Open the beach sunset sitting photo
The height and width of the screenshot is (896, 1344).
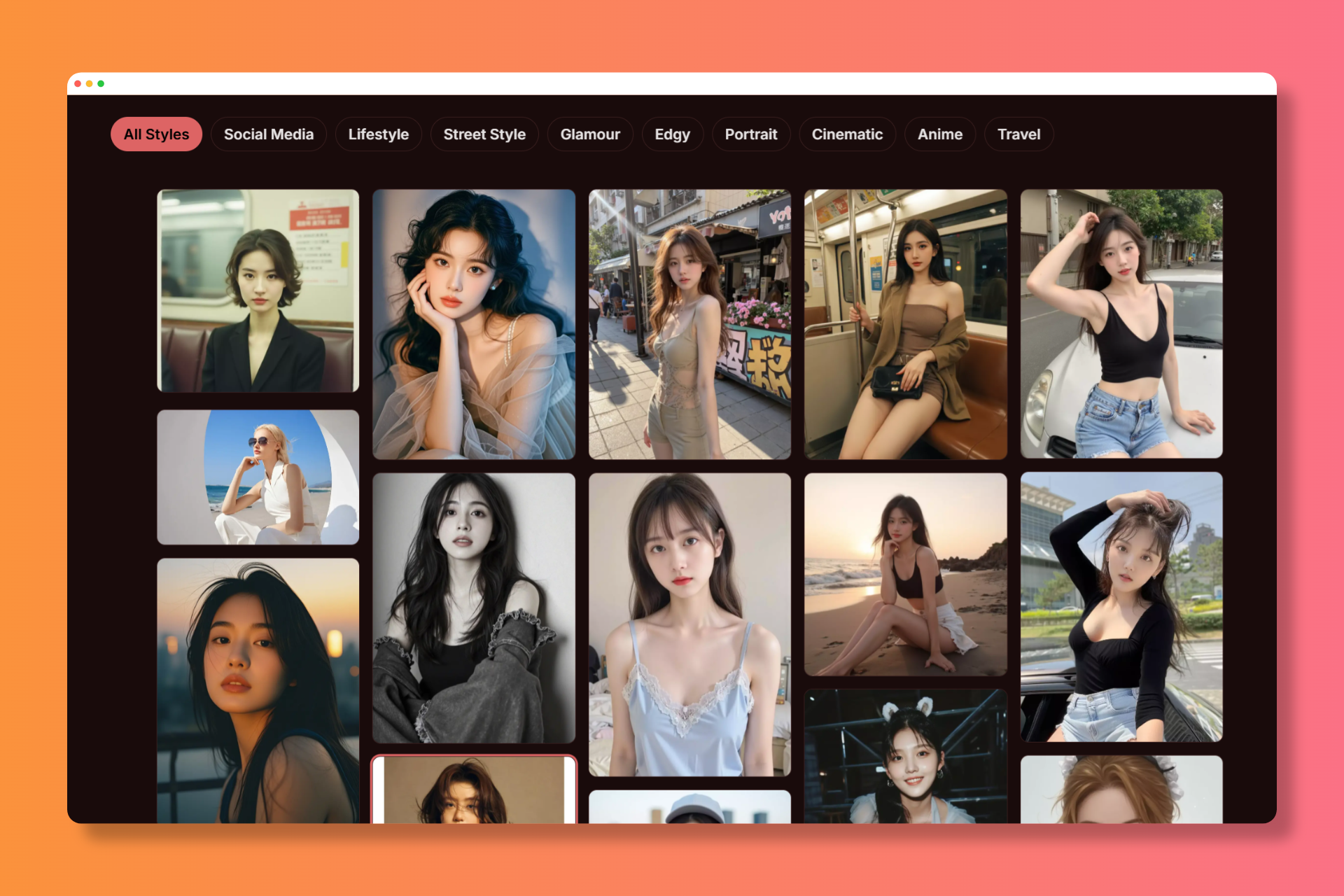tap(905, 574)
